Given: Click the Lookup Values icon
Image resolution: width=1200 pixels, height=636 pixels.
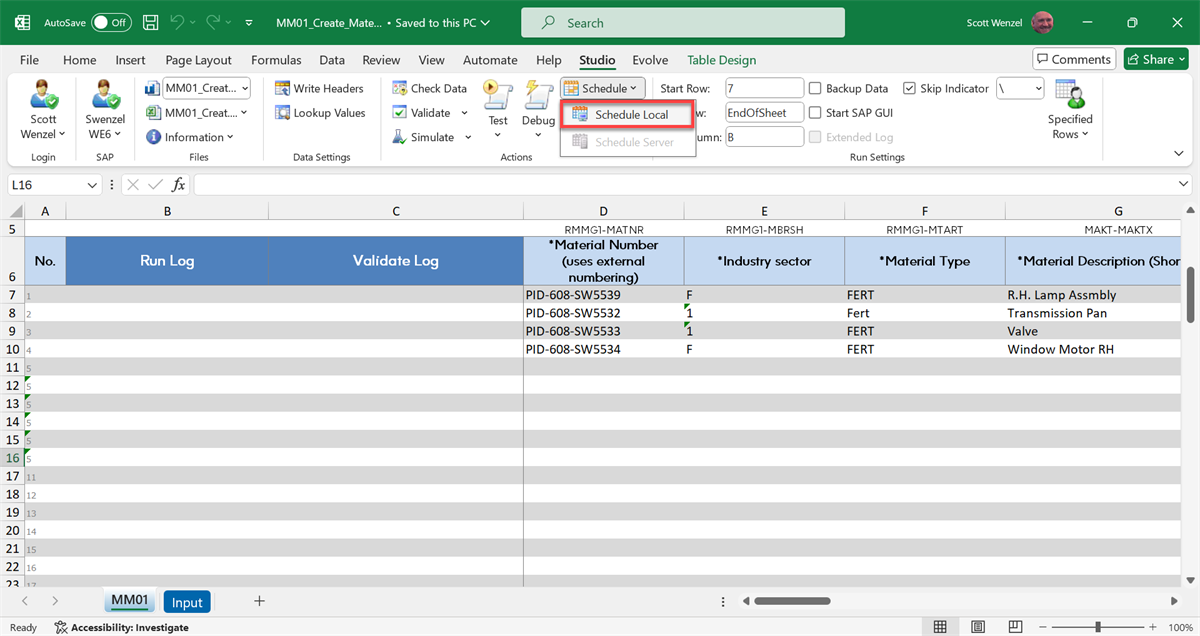Looking at the screenshot, I should point(282,113).
